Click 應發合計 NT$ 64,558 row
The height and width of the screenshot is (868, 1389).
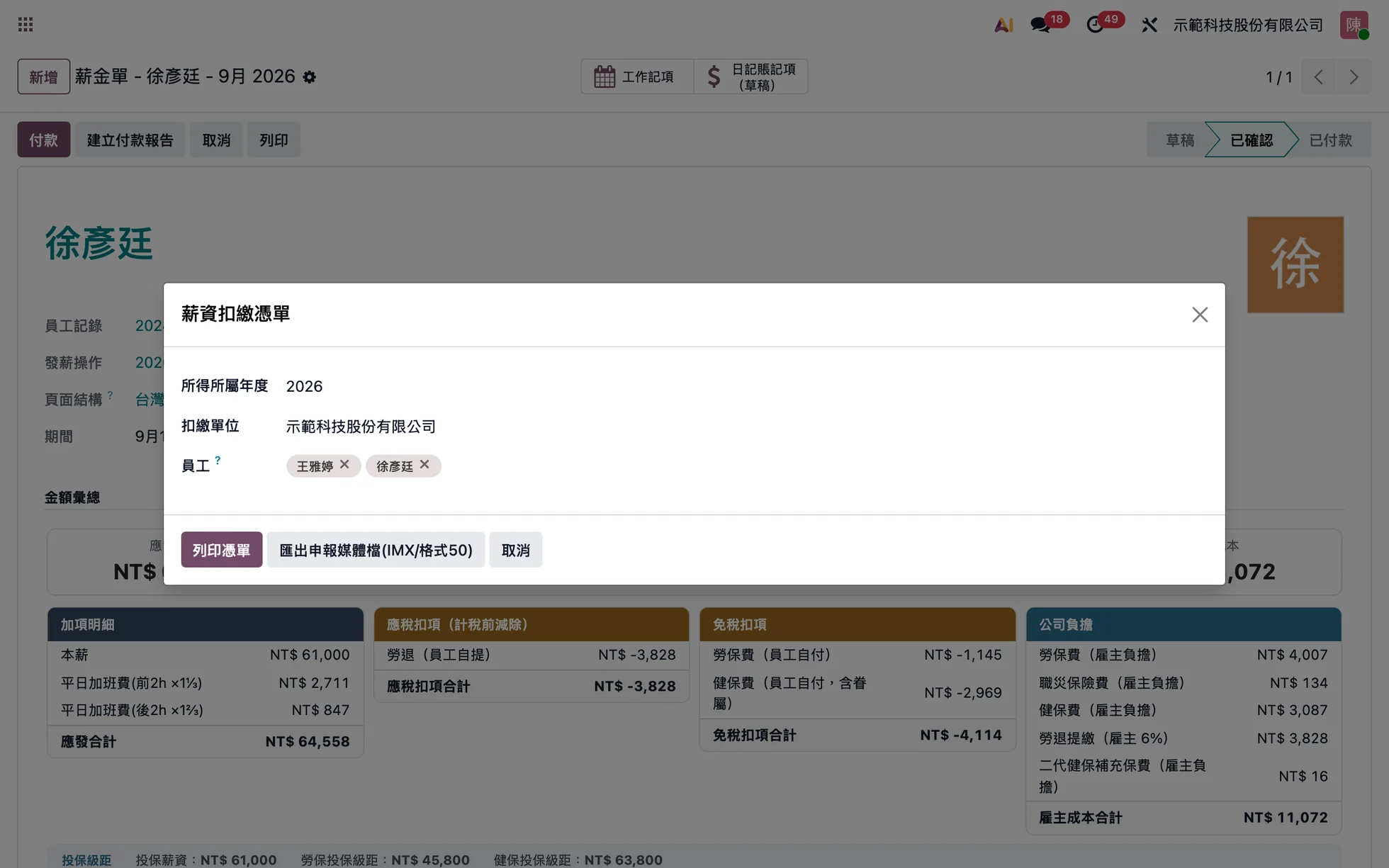click(205, 741)
